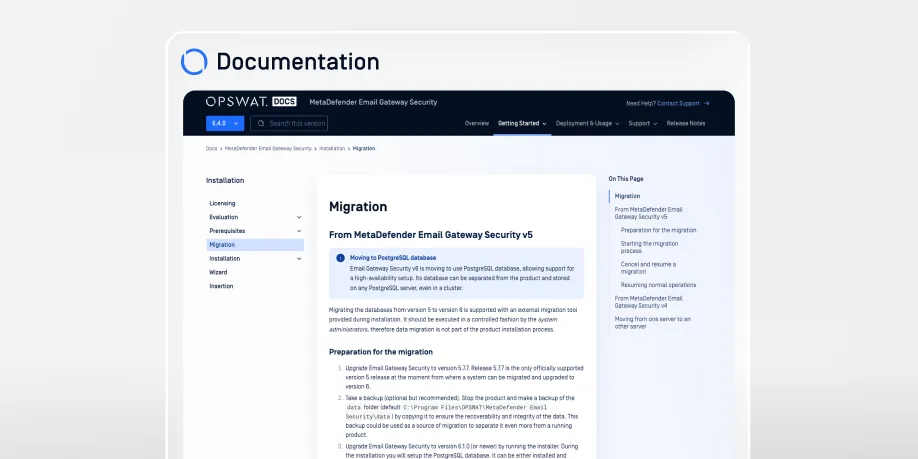Click the Docs breadcrumb link
The width and height of the screenshot is (918, 459).
[x=211, y=149]
